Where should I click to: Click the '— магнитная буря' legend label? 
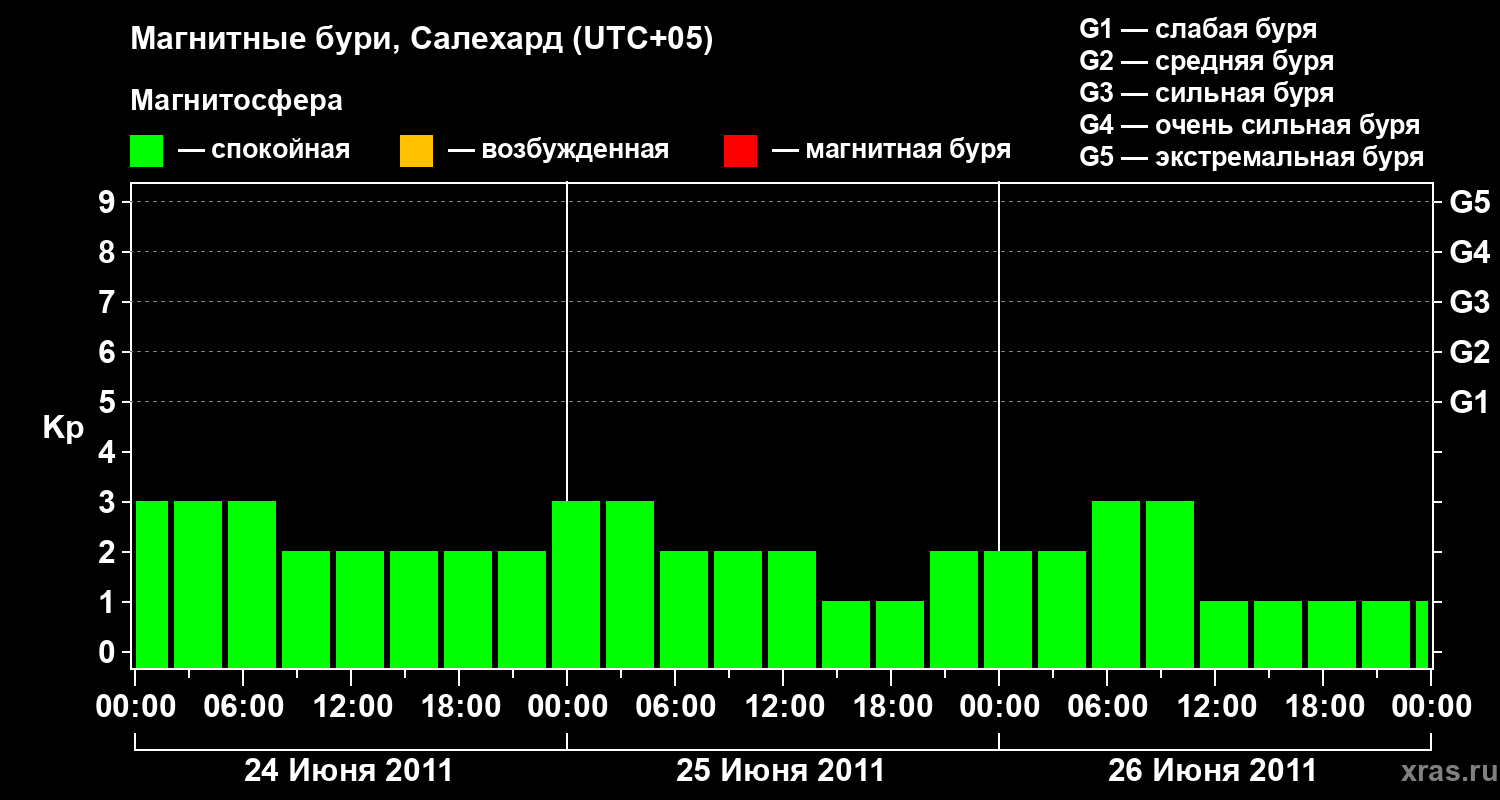(x=892, y=150)
